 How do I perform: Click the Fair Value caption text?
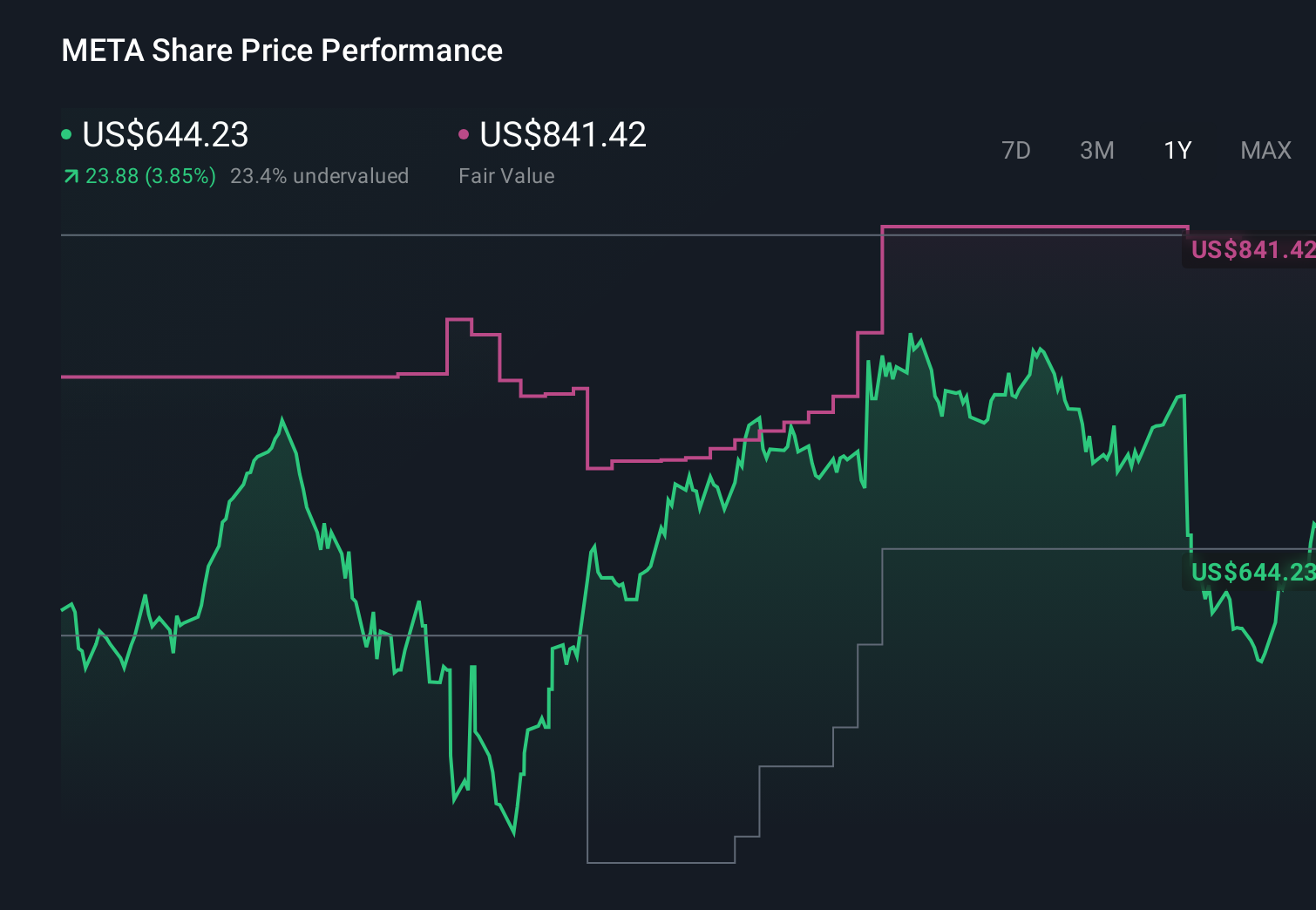[x=506, y=176]
